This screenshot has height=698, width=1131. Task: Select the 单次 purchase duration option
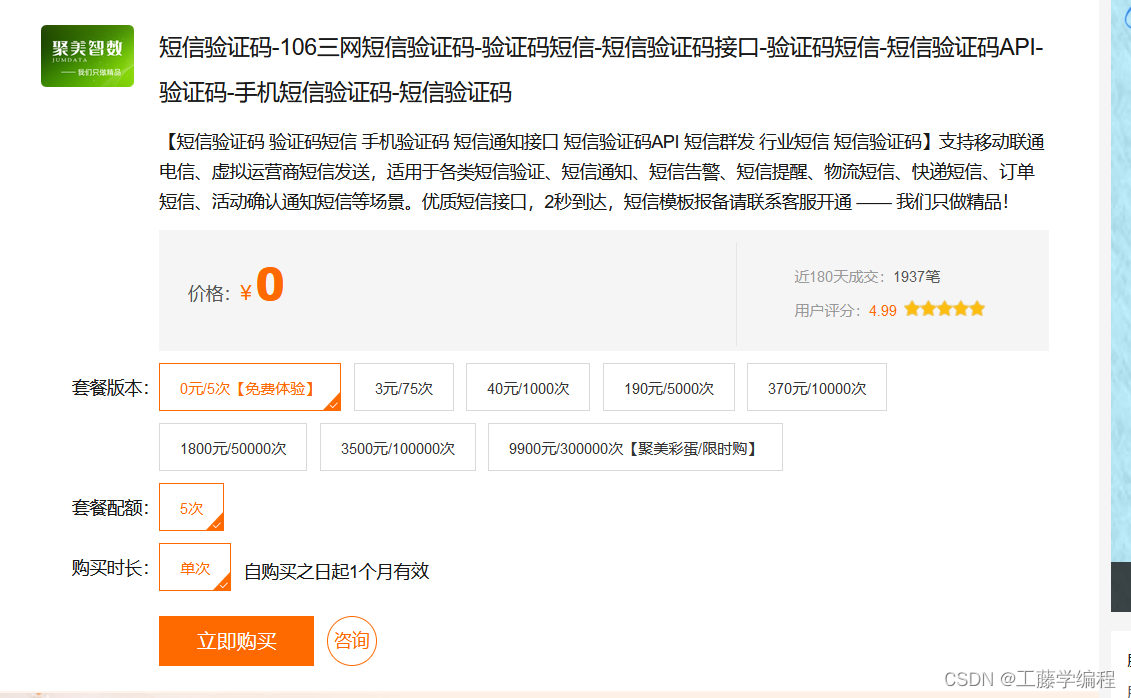click(194, 567)
